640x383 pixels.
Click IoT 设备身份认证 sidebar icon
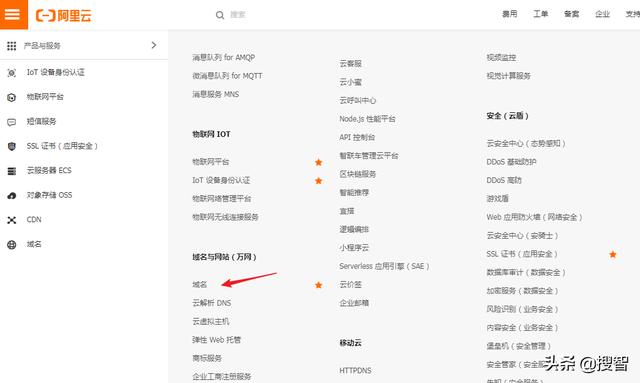pos(12,73)
